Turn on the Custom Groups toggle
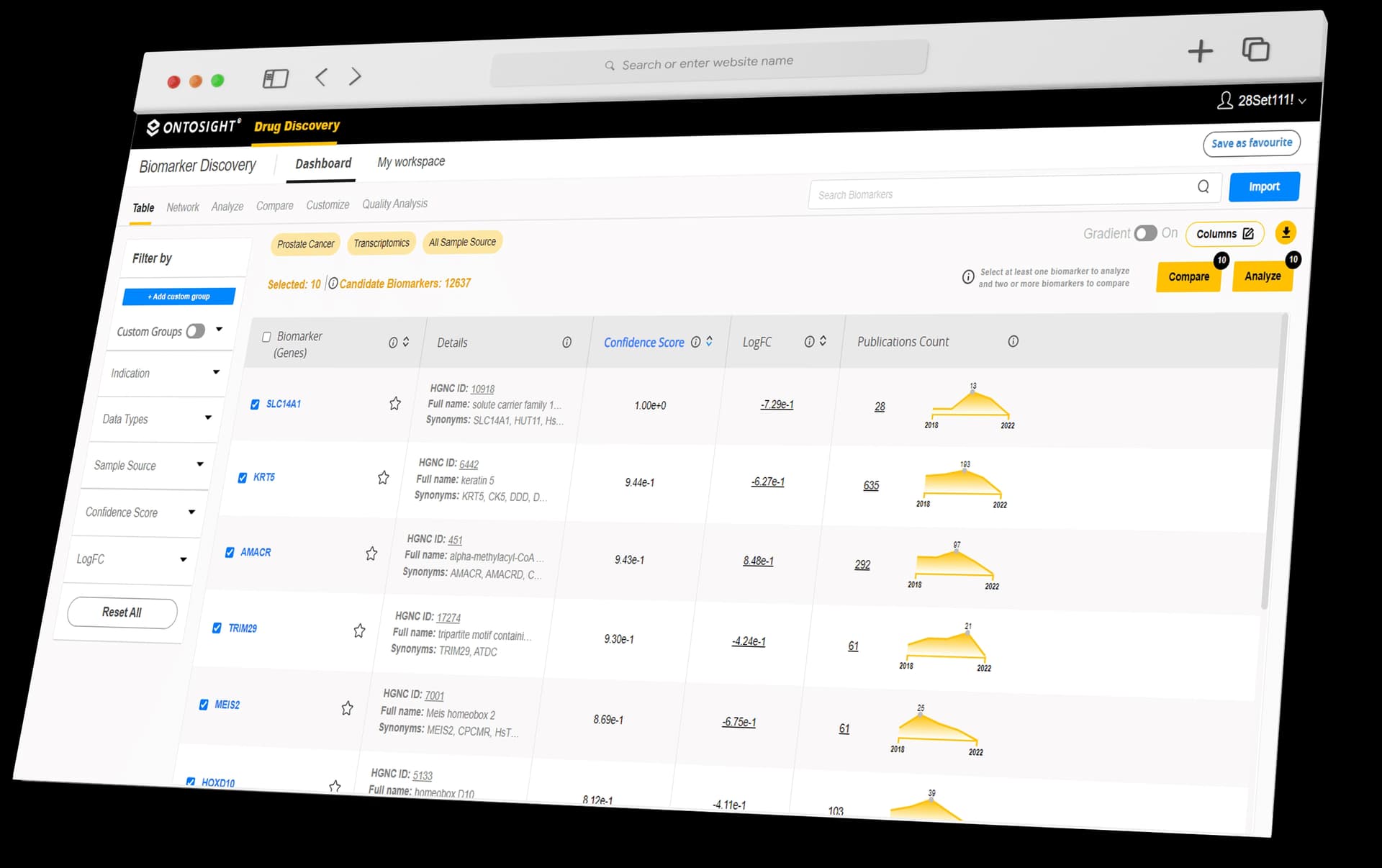Screen dimensions: 1382x868 click(x=195, y=331)
